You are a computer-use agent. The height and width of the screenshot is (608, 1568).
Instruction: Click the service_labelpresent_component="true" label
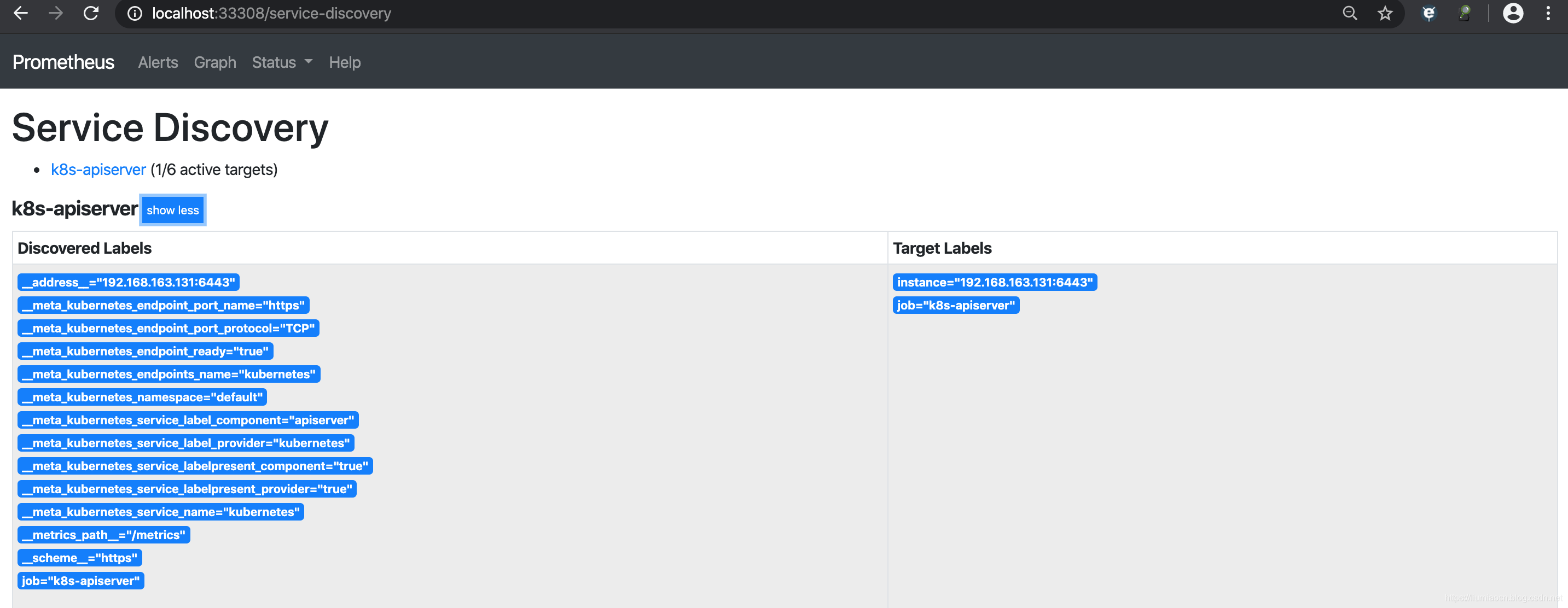coord(195,466)
